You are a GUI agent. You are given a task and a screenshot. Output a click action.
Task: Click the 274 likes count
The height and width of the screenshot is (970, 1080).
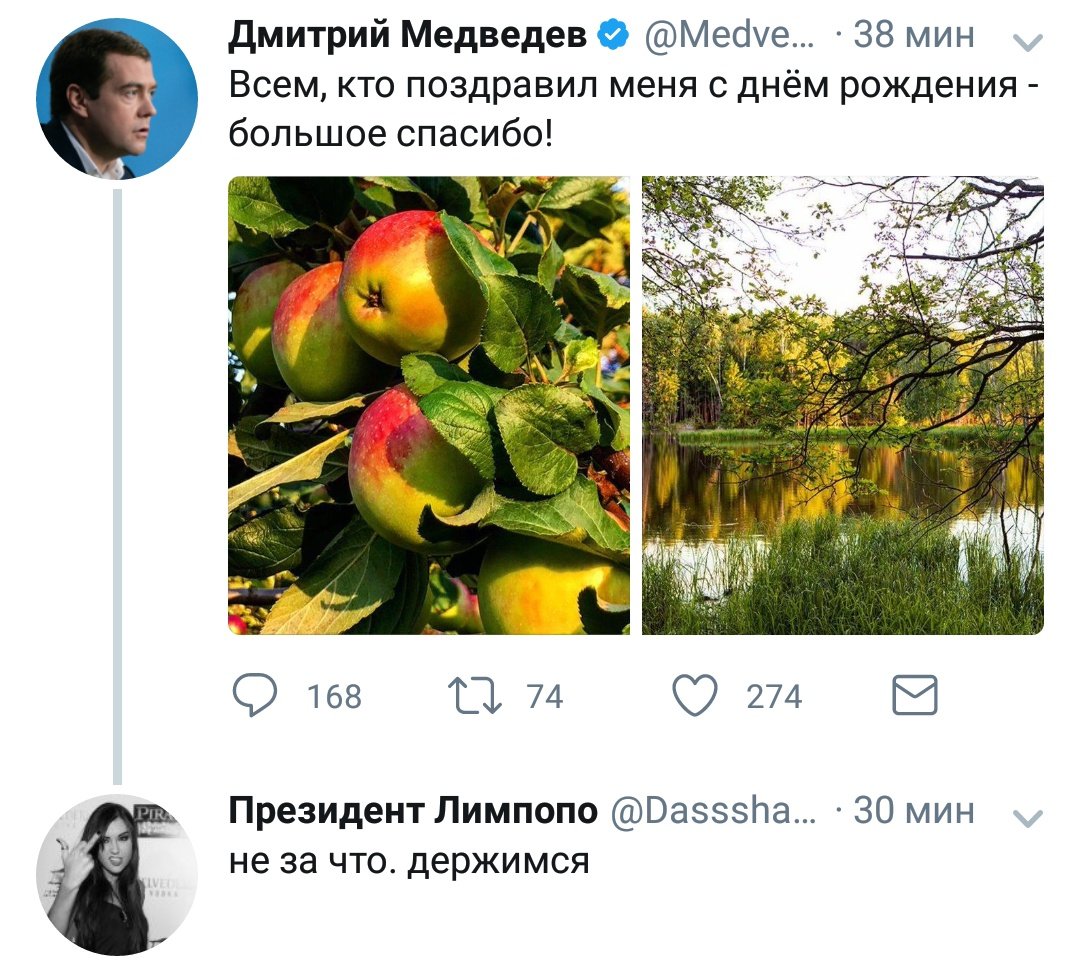(x=774, y=696)
